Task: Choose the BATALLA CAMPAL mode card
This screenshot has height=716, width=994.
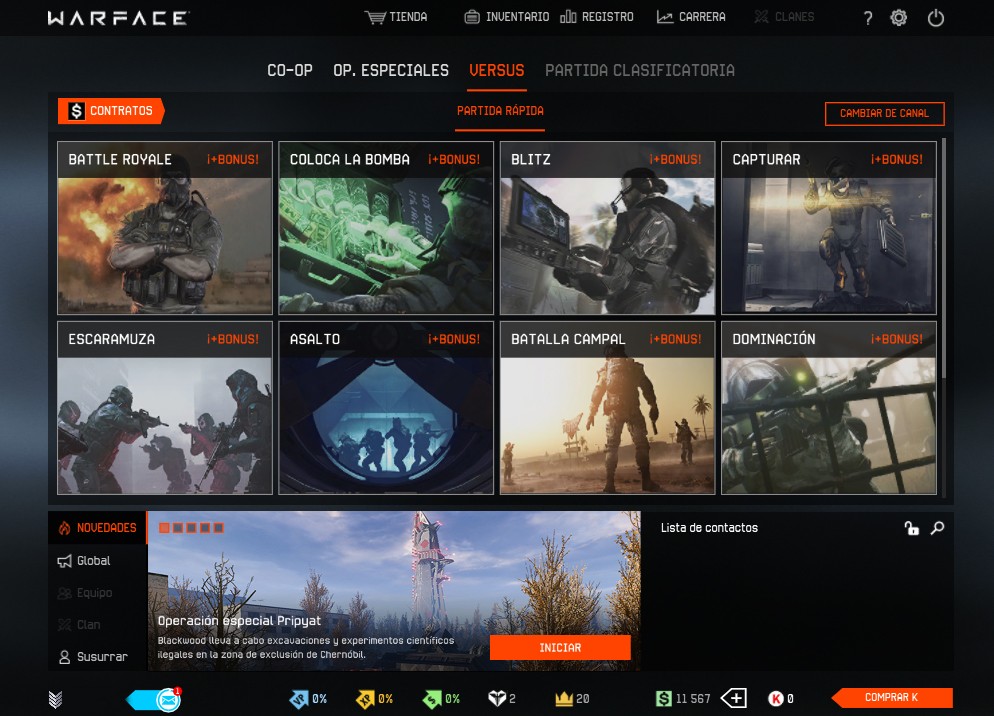Action: tap(607, 408)
